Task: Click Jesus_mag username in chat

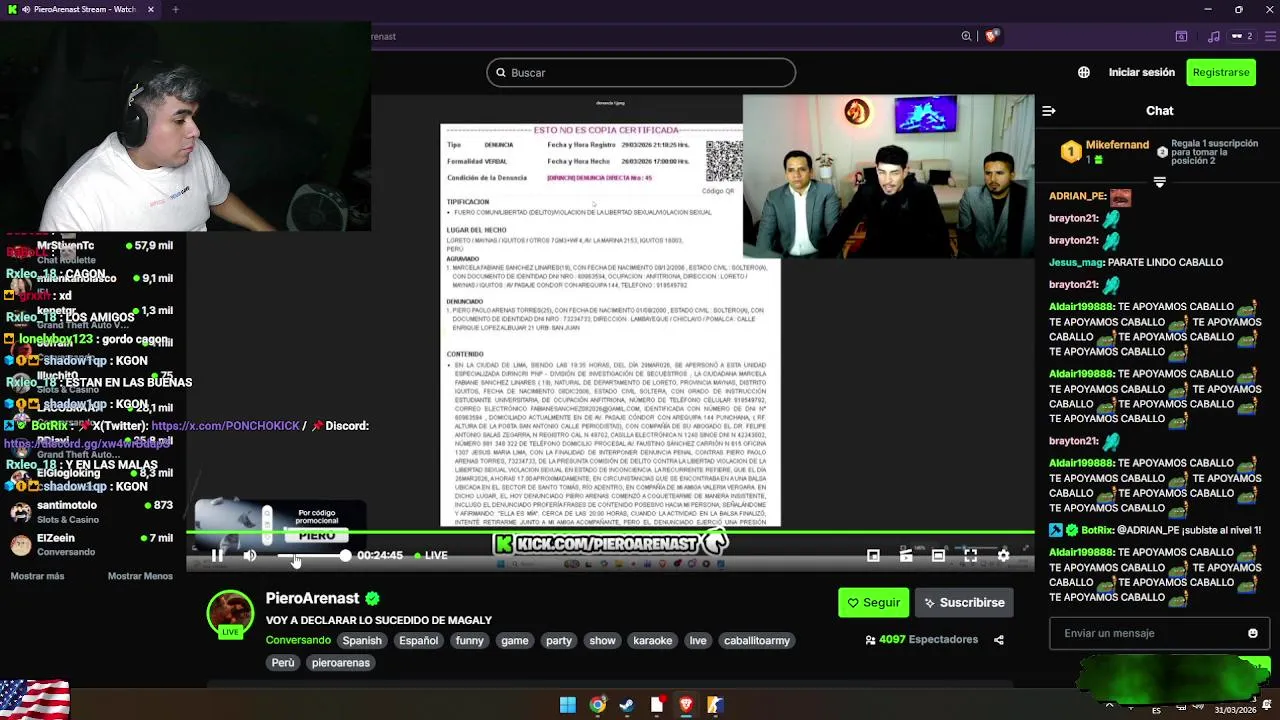Action: 1076,262
